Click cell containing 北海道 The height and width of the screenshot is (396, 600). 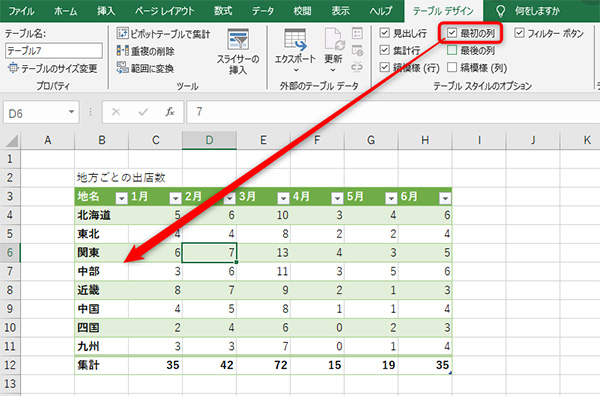102,215
